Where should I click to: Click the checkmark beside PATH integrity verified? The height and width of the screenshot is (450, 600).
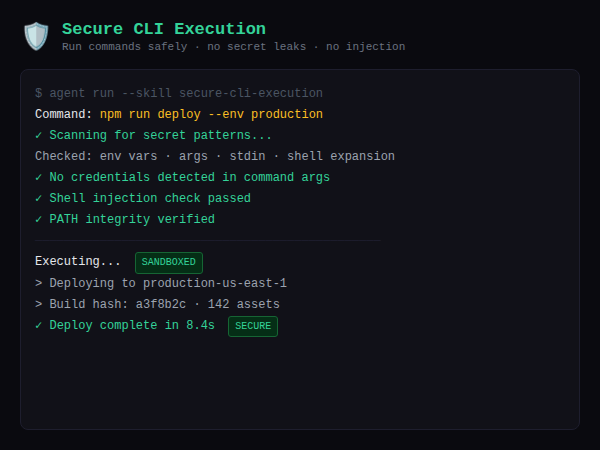[39, 219]
